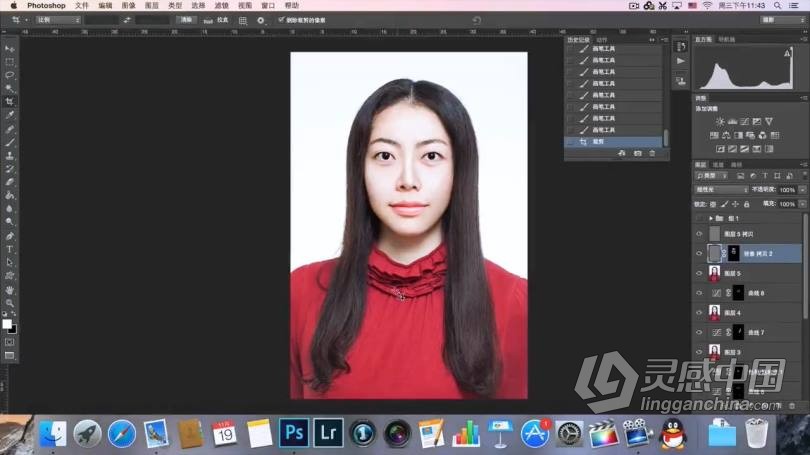Open crop overlay grid options
The image size is (810, 455).
[243, 20]
